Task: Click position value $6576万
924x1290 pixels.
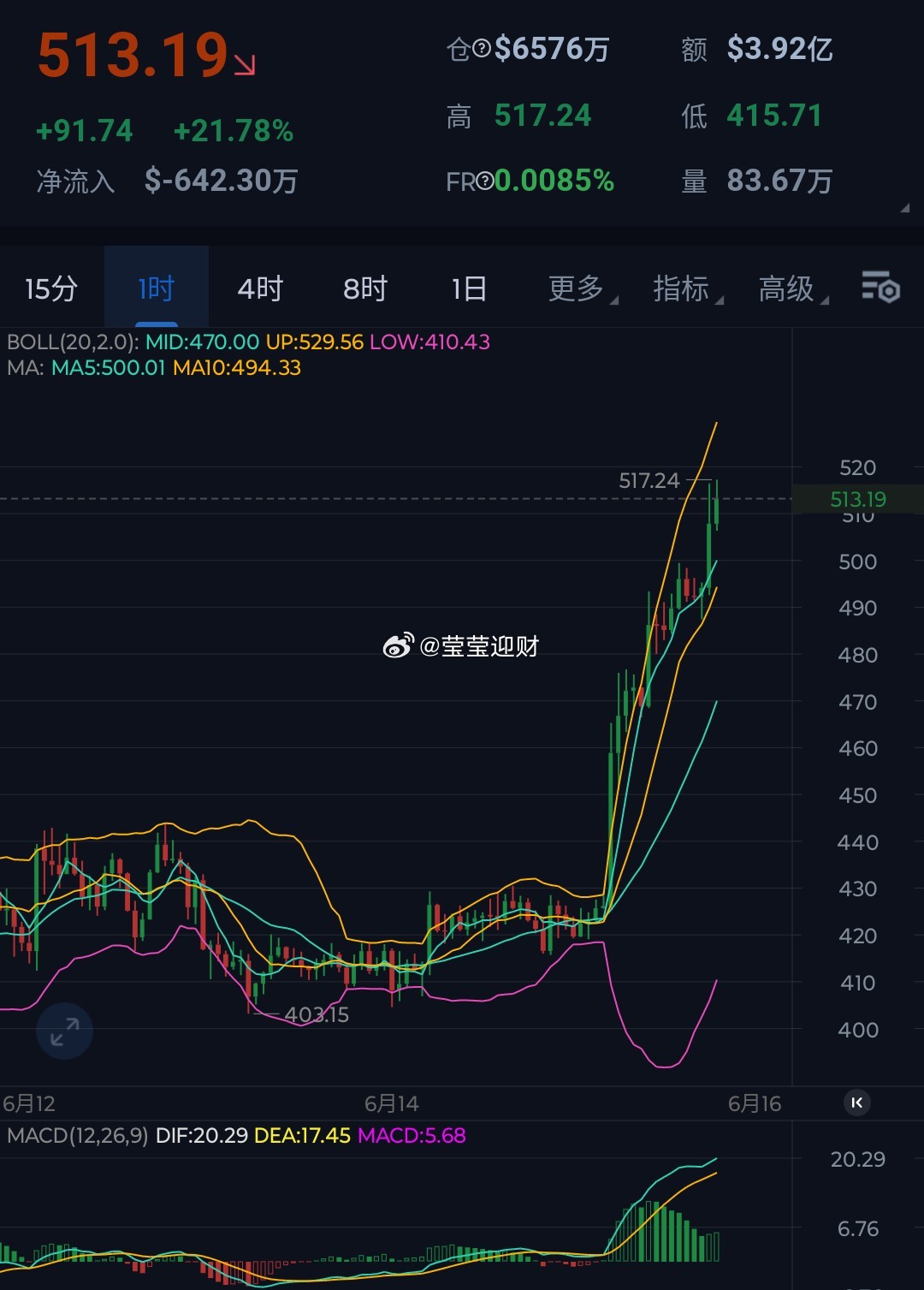Action: (552, 49)
